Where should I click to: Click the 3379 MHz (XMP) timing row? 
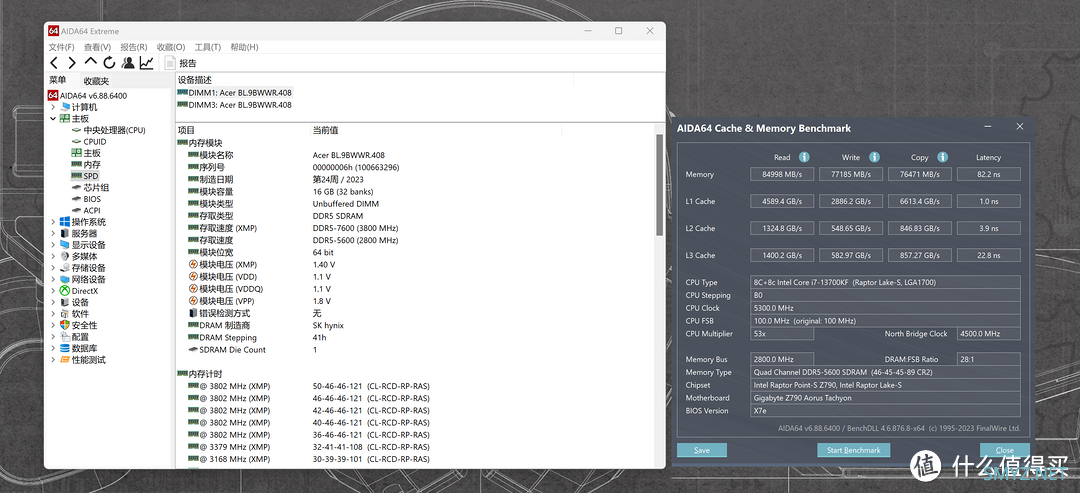(415, 447)
